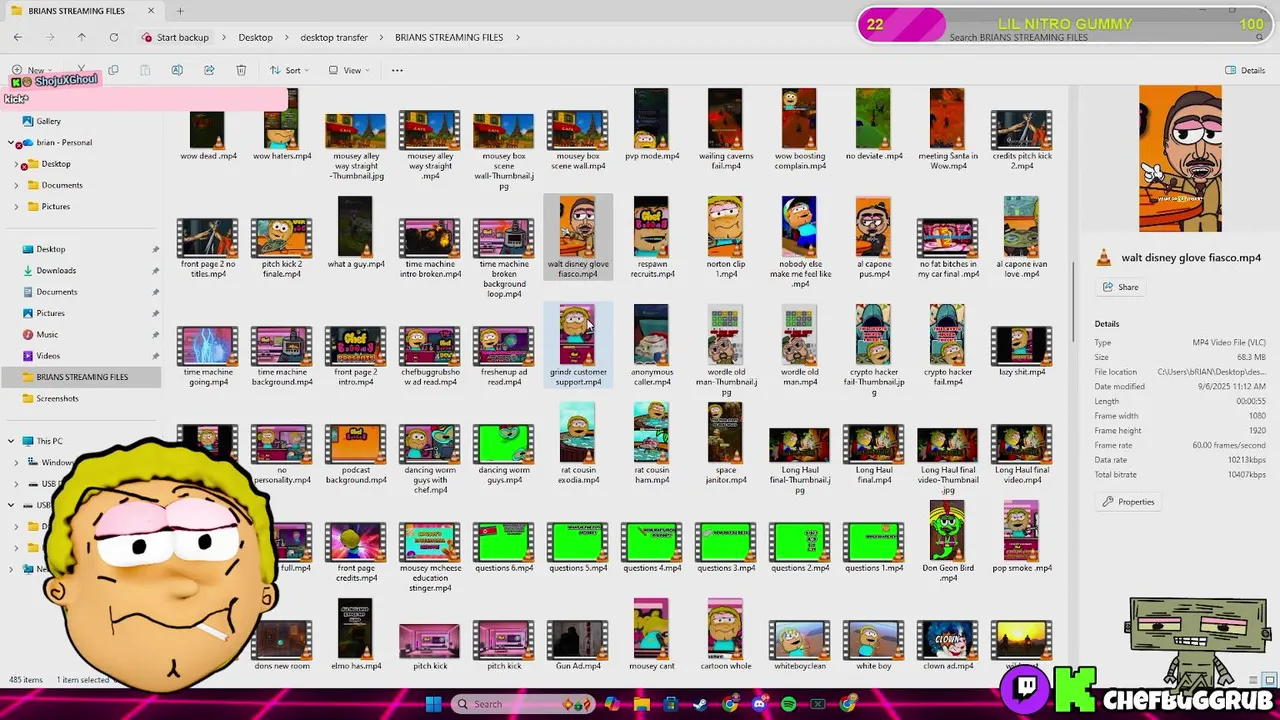Select meeting Santa in Wow.mp4
Image resolution: width=1280 pixels, height=720 pixels.
947,130
